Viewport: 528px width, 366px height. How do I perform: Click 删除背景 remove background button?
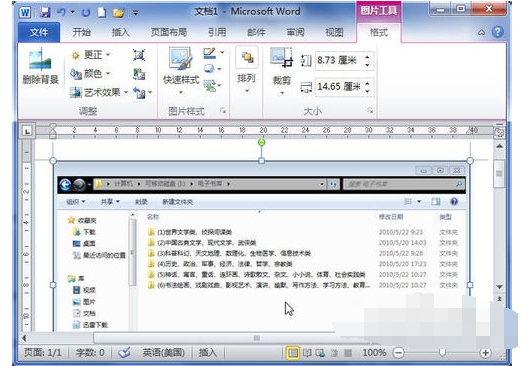(40, 67)
